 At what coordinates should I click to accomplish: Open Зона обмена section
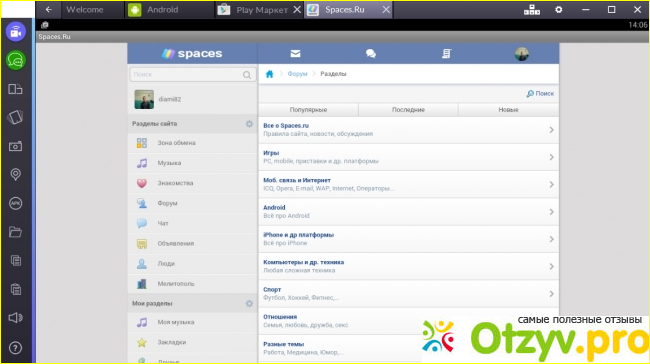(192, 143)
